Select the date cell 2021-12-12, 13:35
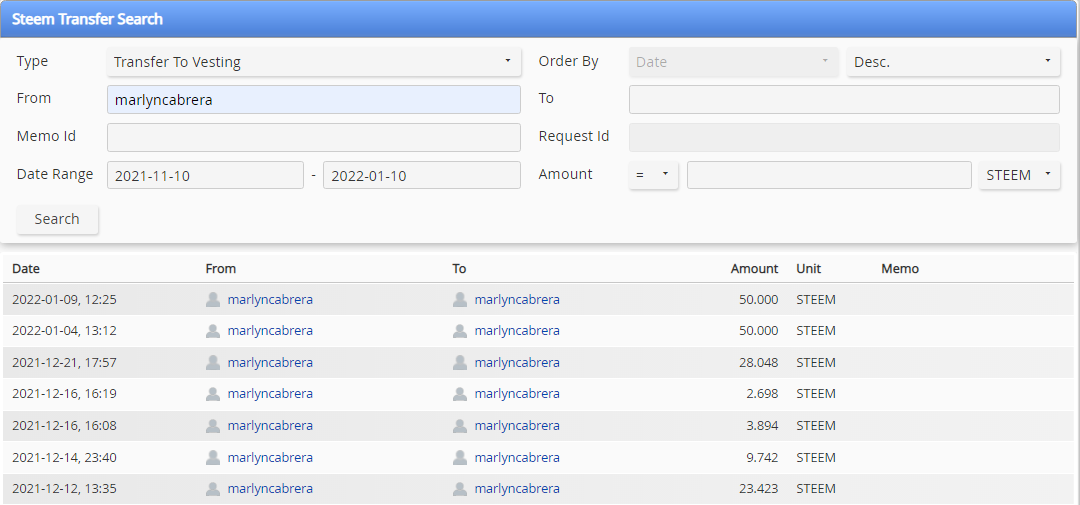This screenshot has height=505, width=1080. tap(64, 488)
